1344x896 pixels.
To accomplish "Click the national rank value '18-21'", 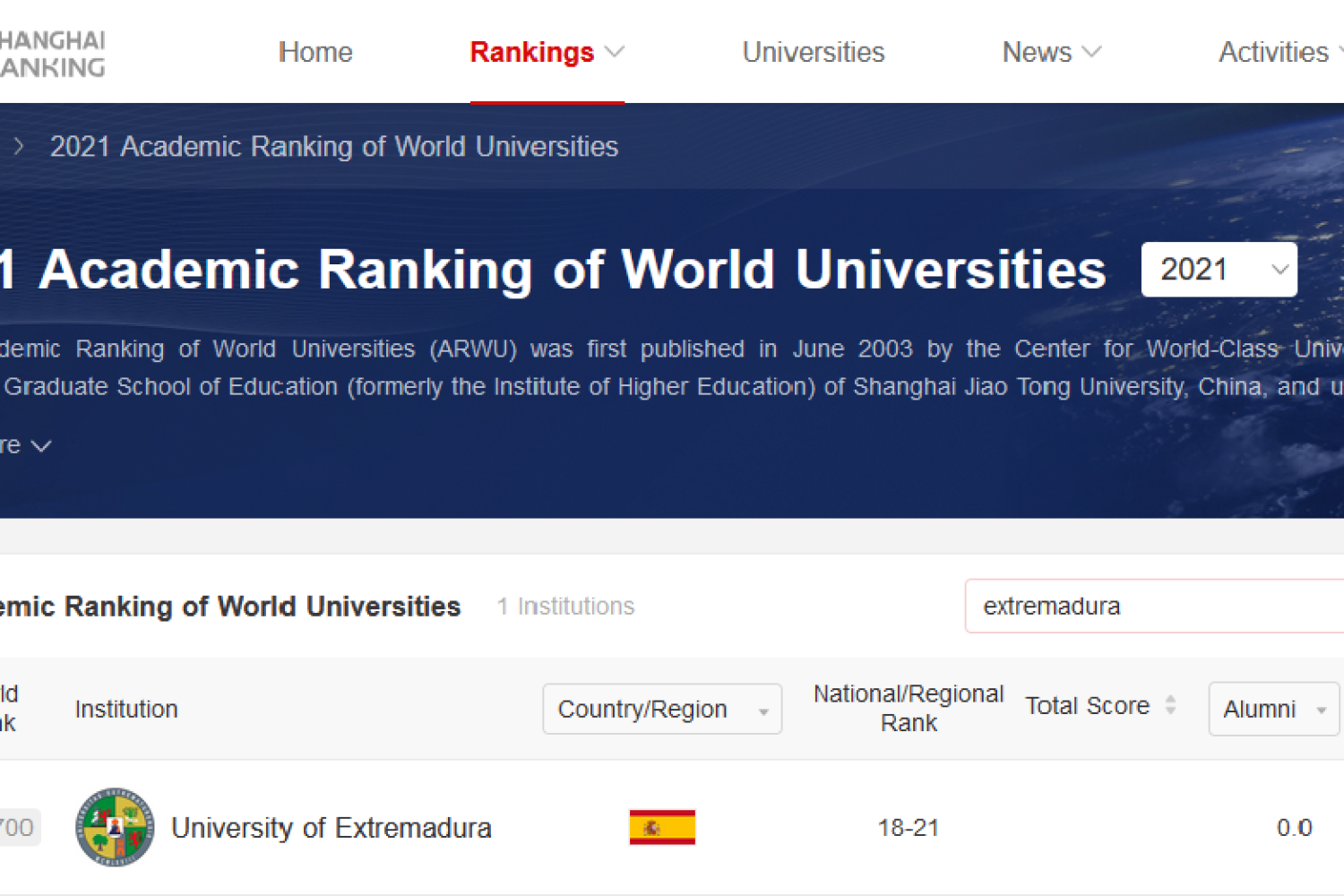I will click(x=909, y=828).
